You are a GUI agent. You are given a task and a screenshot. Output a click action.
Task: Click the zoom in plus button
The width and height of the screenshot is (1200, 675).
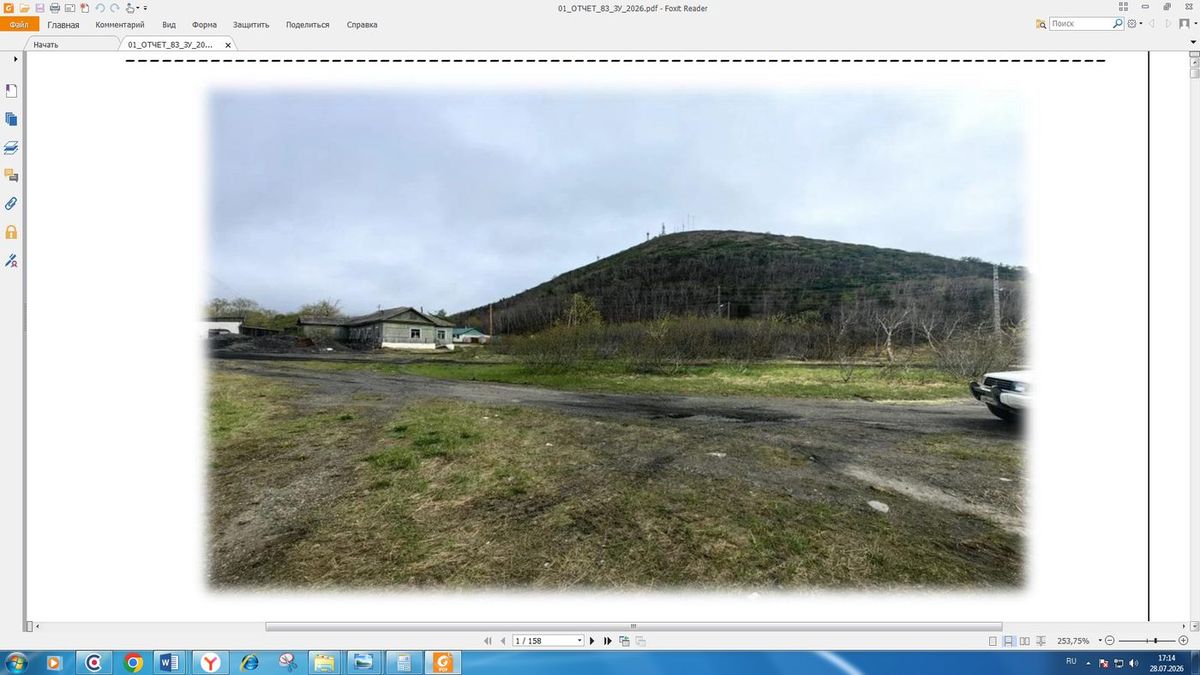pos(1183,641)
